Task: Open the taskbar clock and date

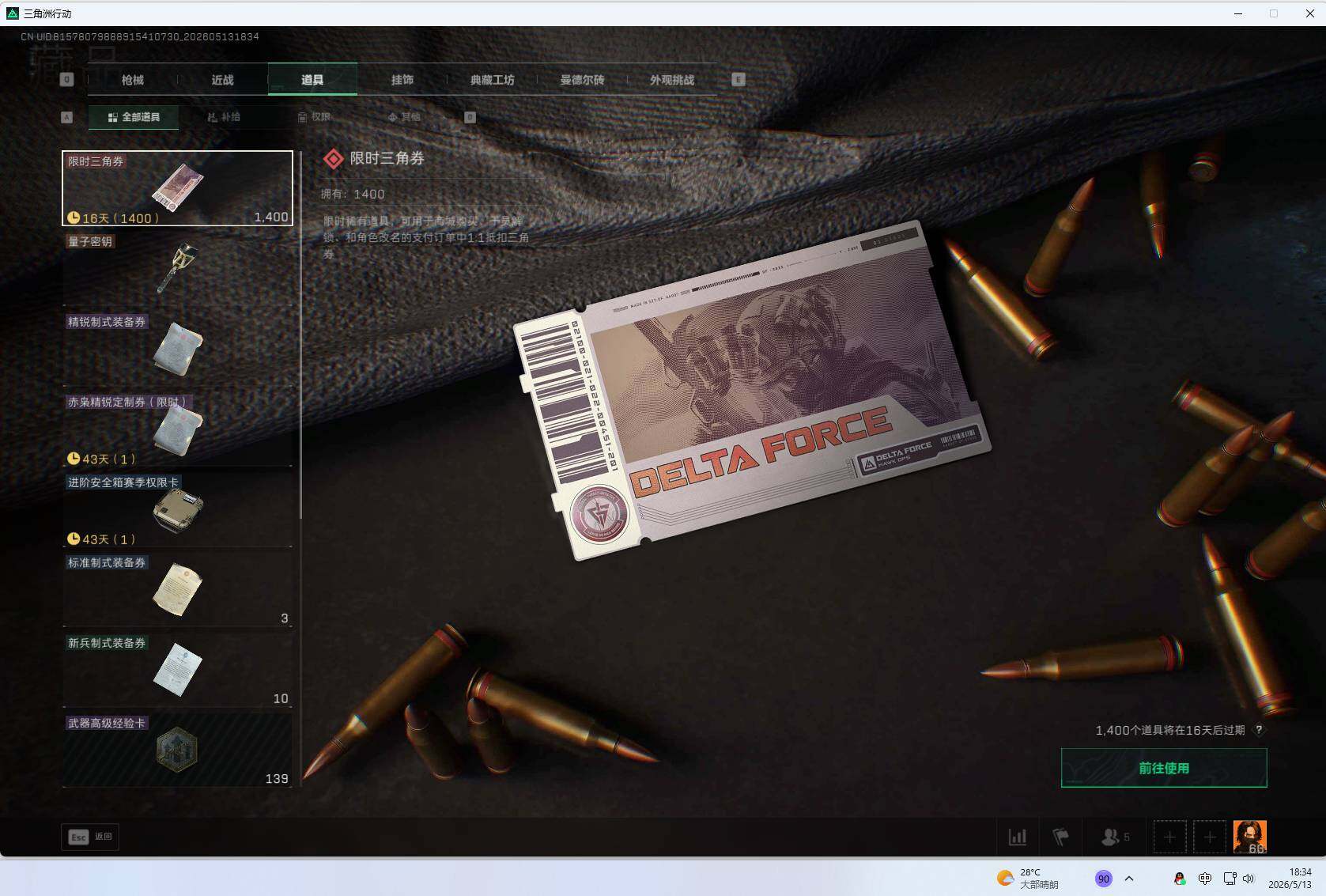Action: pyautogui.click(x=1290, y=878)
